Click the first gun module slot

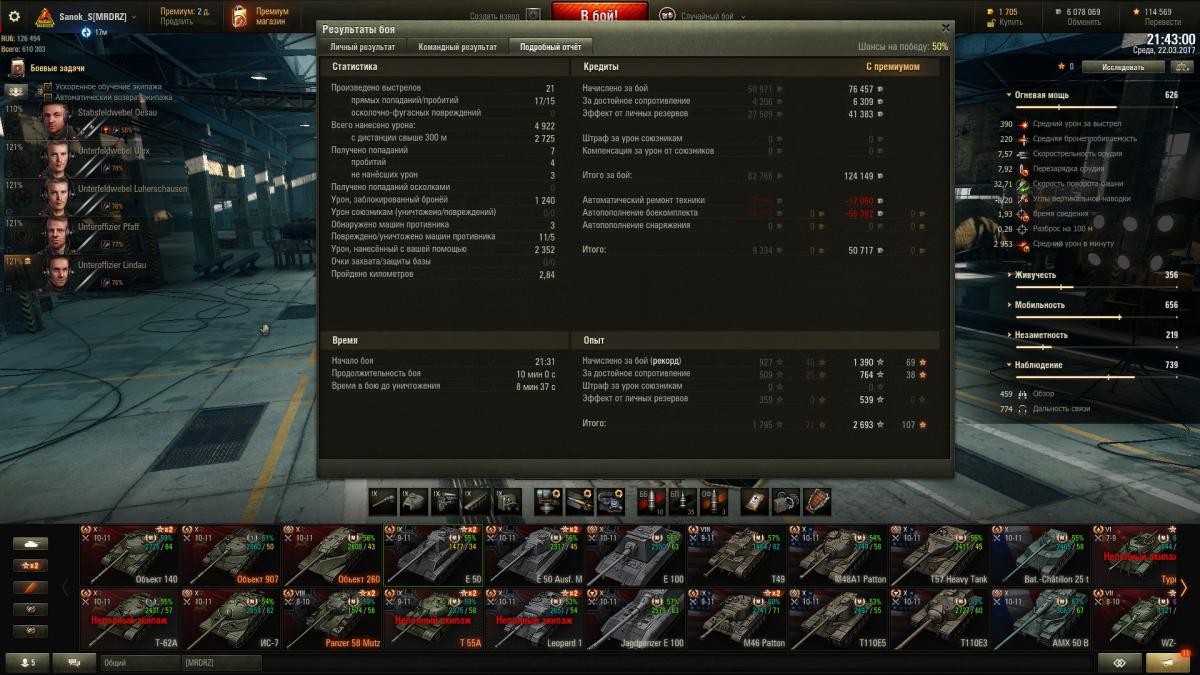point(383,501)
